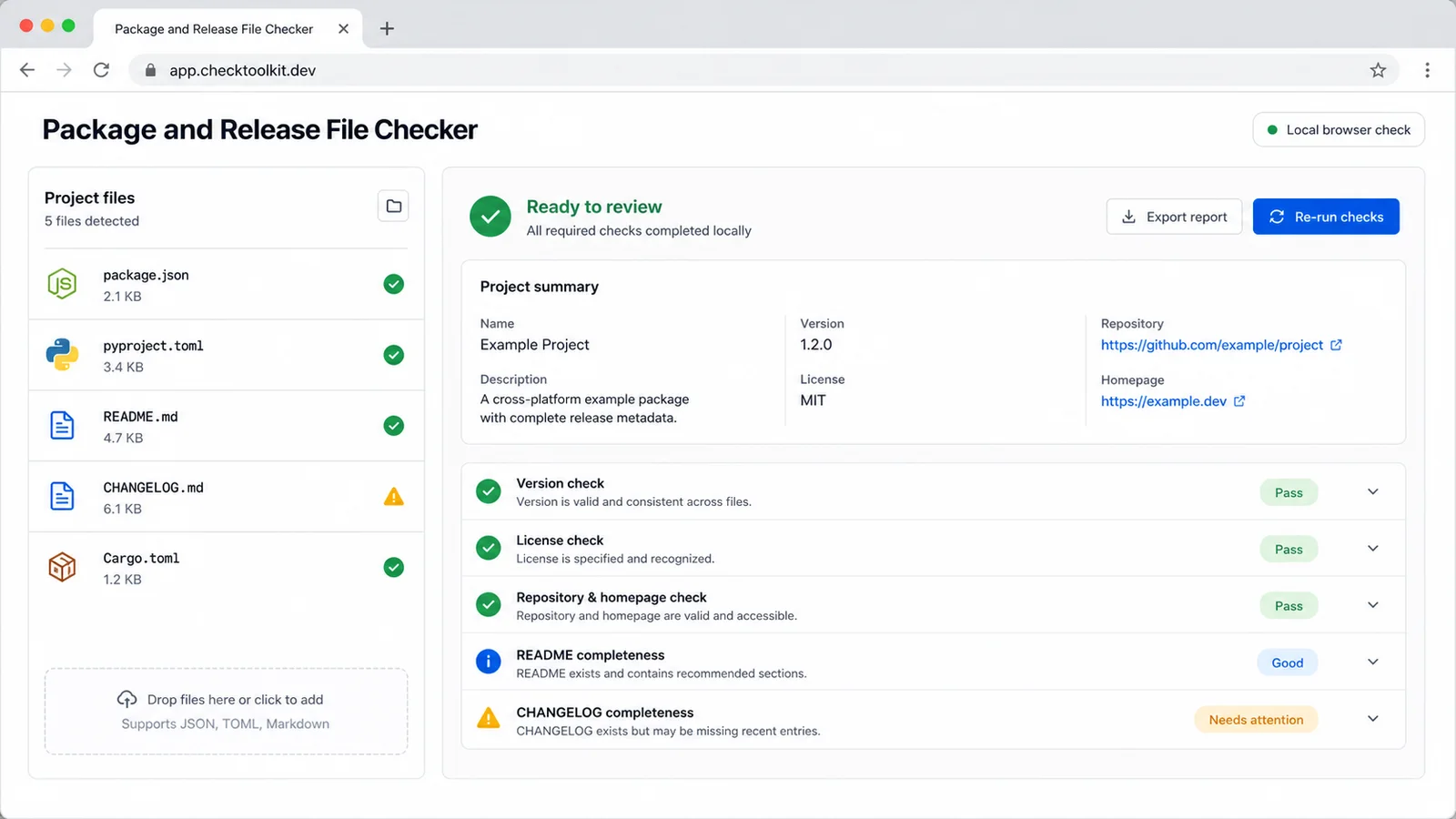The width and height of the screenshot is (1456, 819).
Task: Click the drop files here upload area
Action: 226,712
